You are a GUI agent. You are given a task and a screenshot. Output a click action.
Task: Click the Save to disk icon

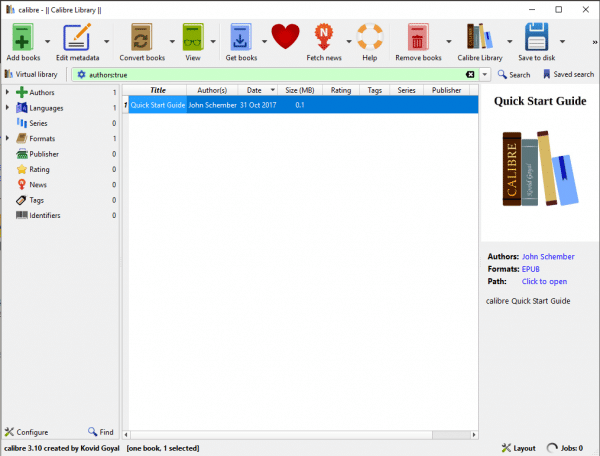536,38
